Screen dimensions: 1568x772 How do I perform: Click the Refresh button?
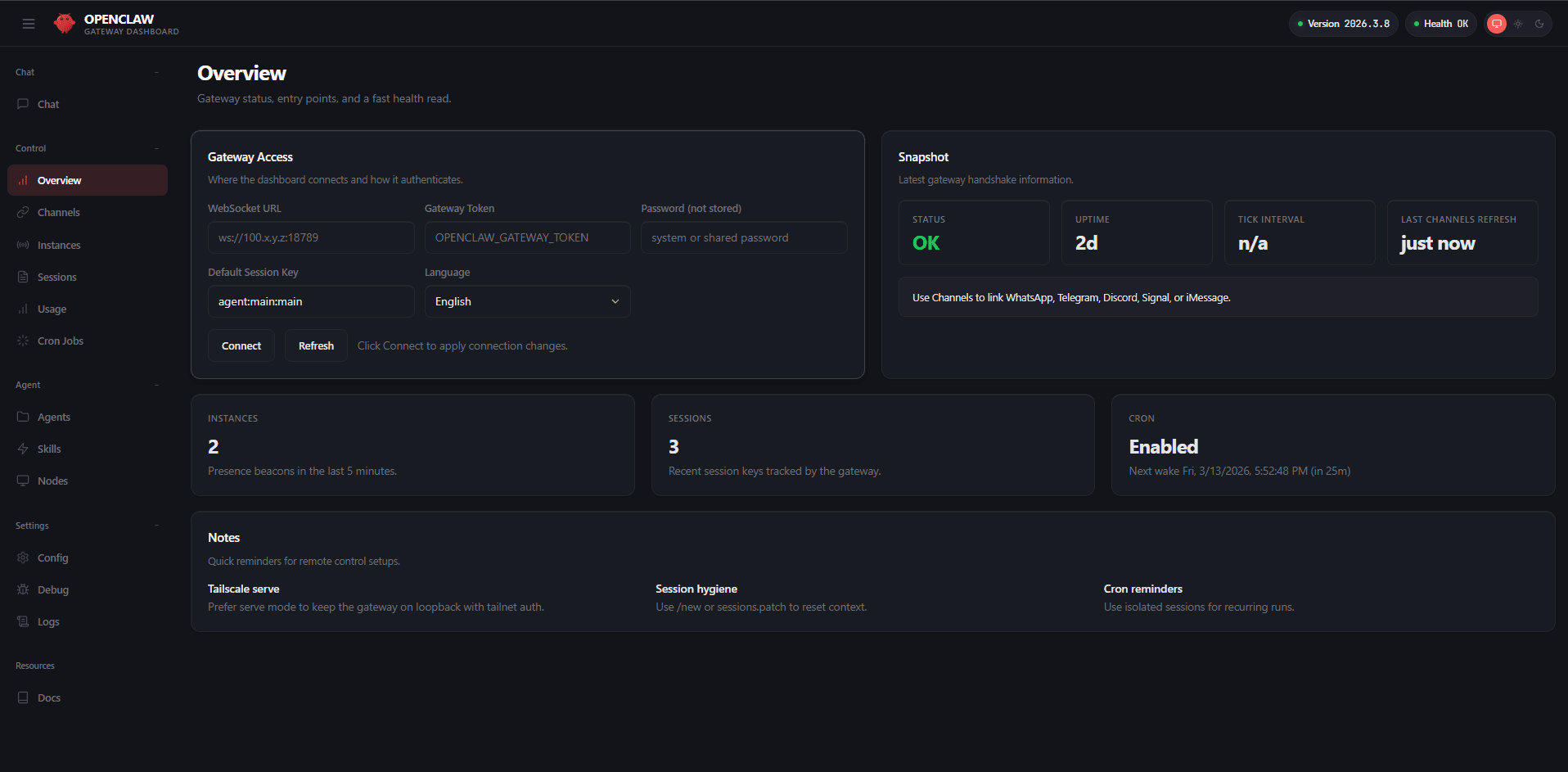coord(316,345)
